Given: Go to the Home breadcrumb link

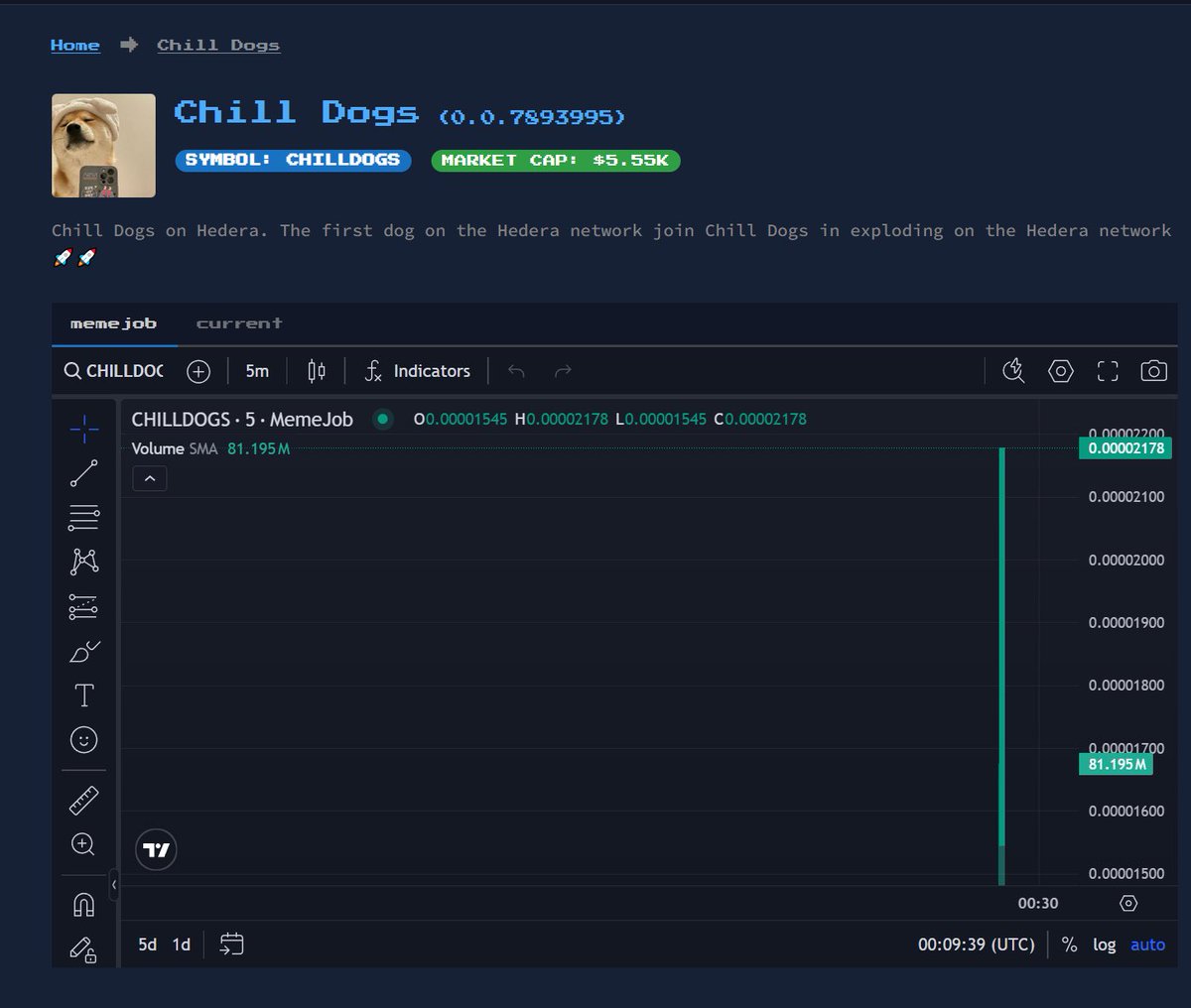Looking at the screenshot, I should coord(75,46).
